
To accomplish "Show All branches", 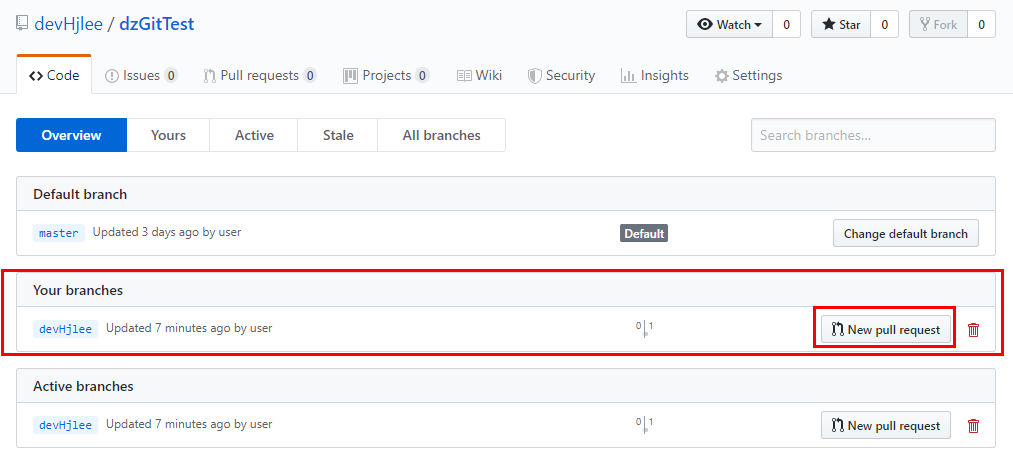I will tap(441, 135).
